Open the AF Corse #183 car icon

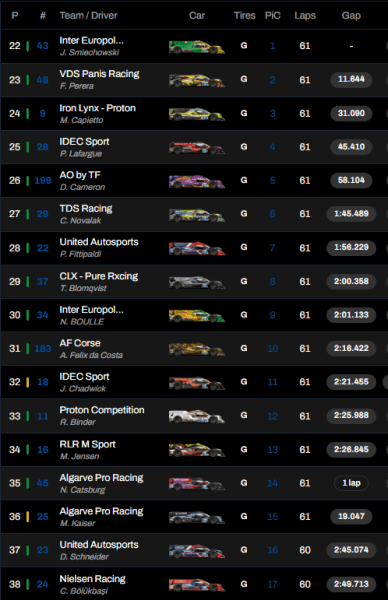[197, 349]
